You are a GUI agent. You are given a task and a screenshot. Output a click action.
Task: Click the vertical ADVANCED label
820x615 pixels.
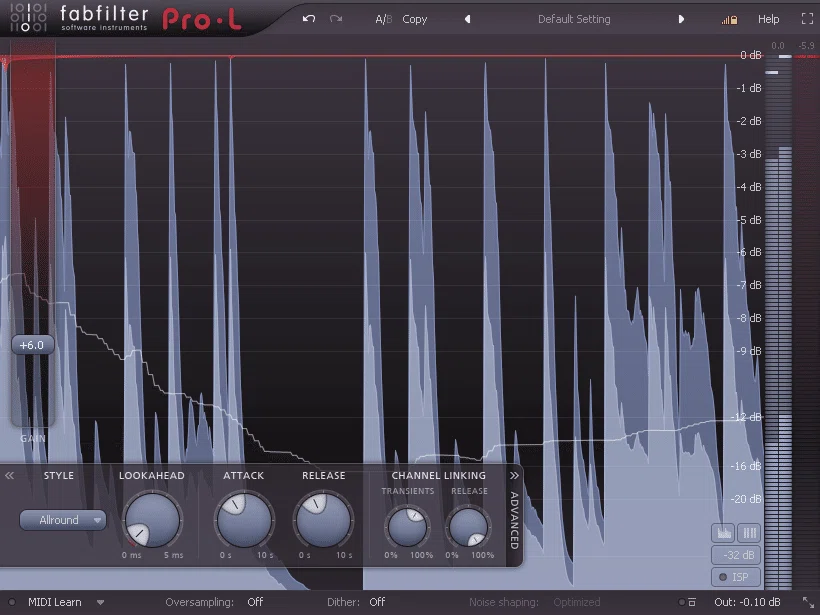pos(514,520)
